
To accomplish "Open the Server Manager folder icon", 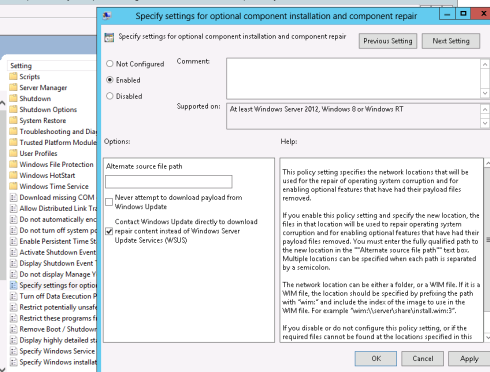I will click(13, 87).
